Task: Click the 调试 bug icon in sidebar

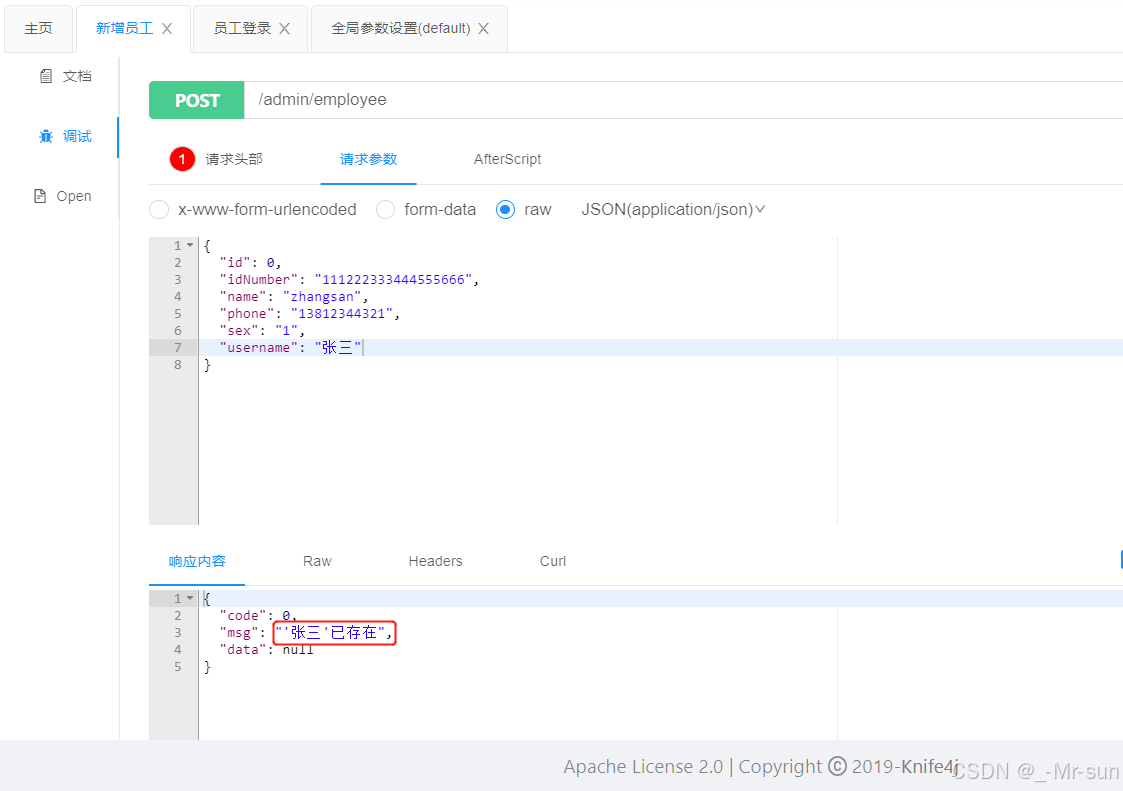Action: [46, 136]
